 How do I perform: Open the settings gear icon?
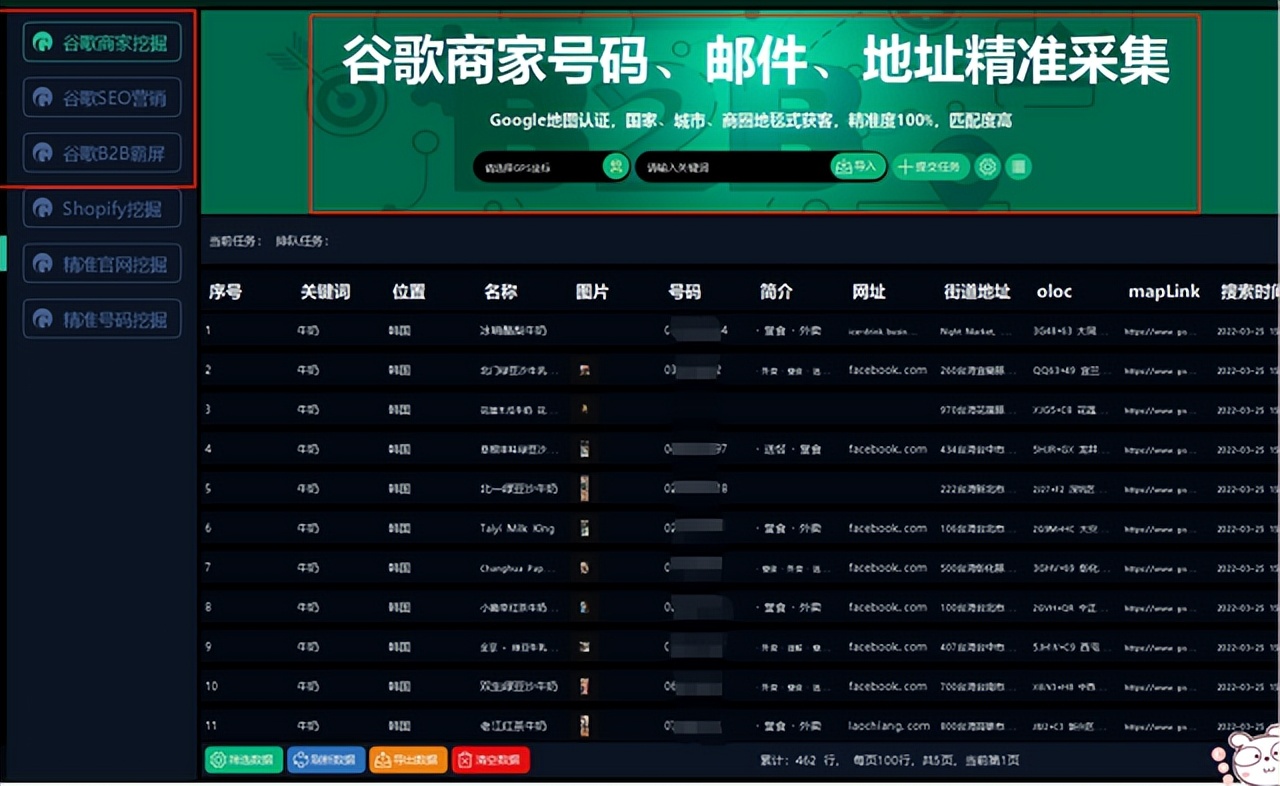coord(987,167)
